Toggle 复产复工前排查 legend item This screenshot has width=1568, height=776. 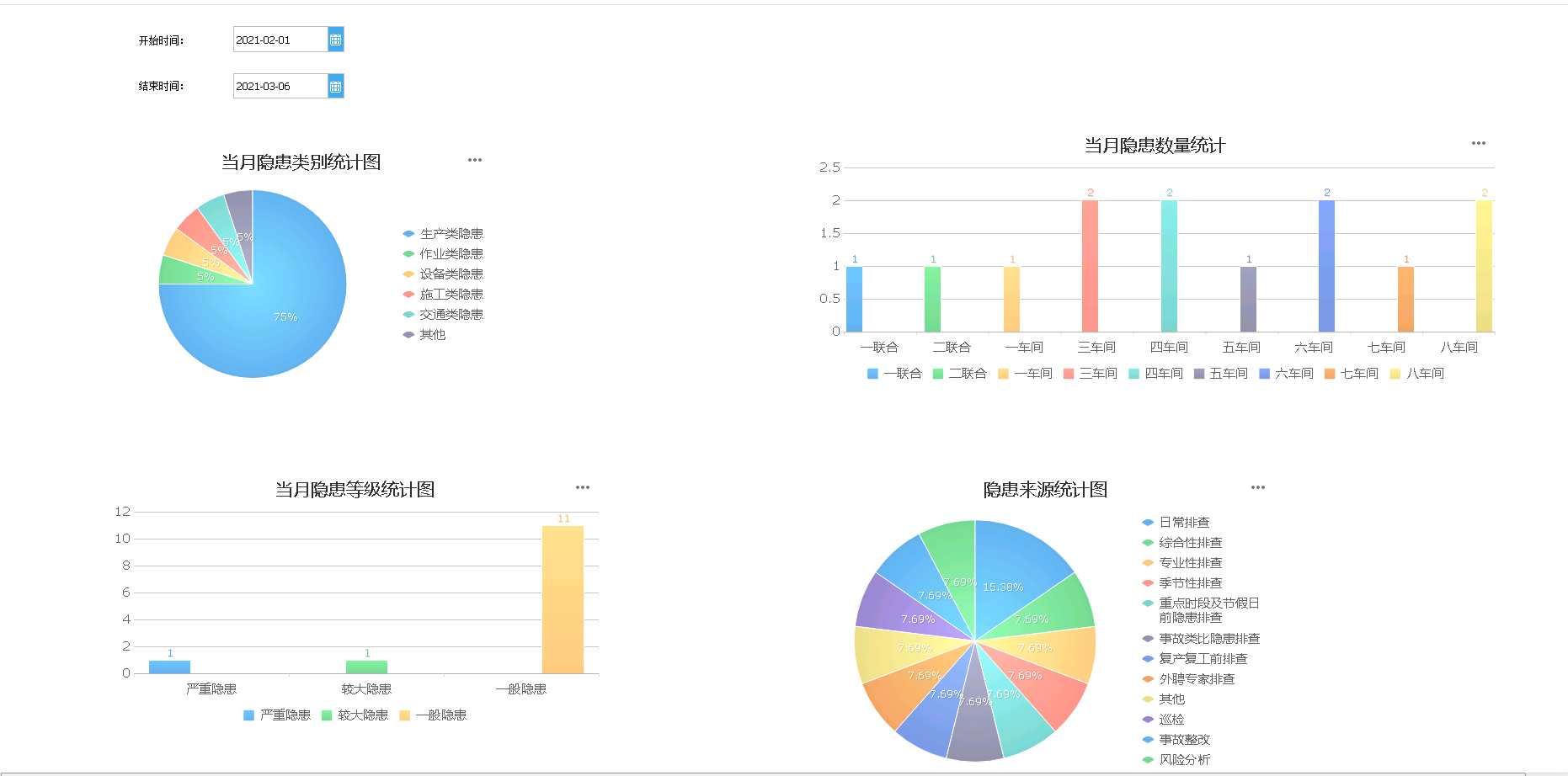tap(1195, 659)
